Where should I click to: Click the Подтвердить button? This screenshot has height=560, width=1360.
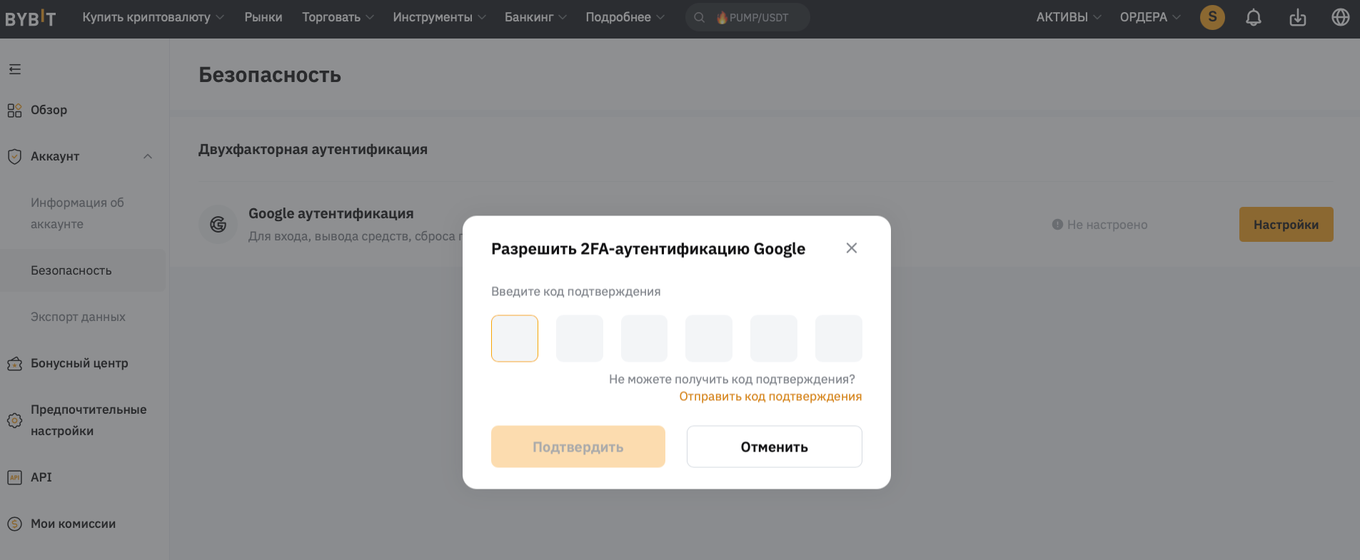tap(578, 446)
